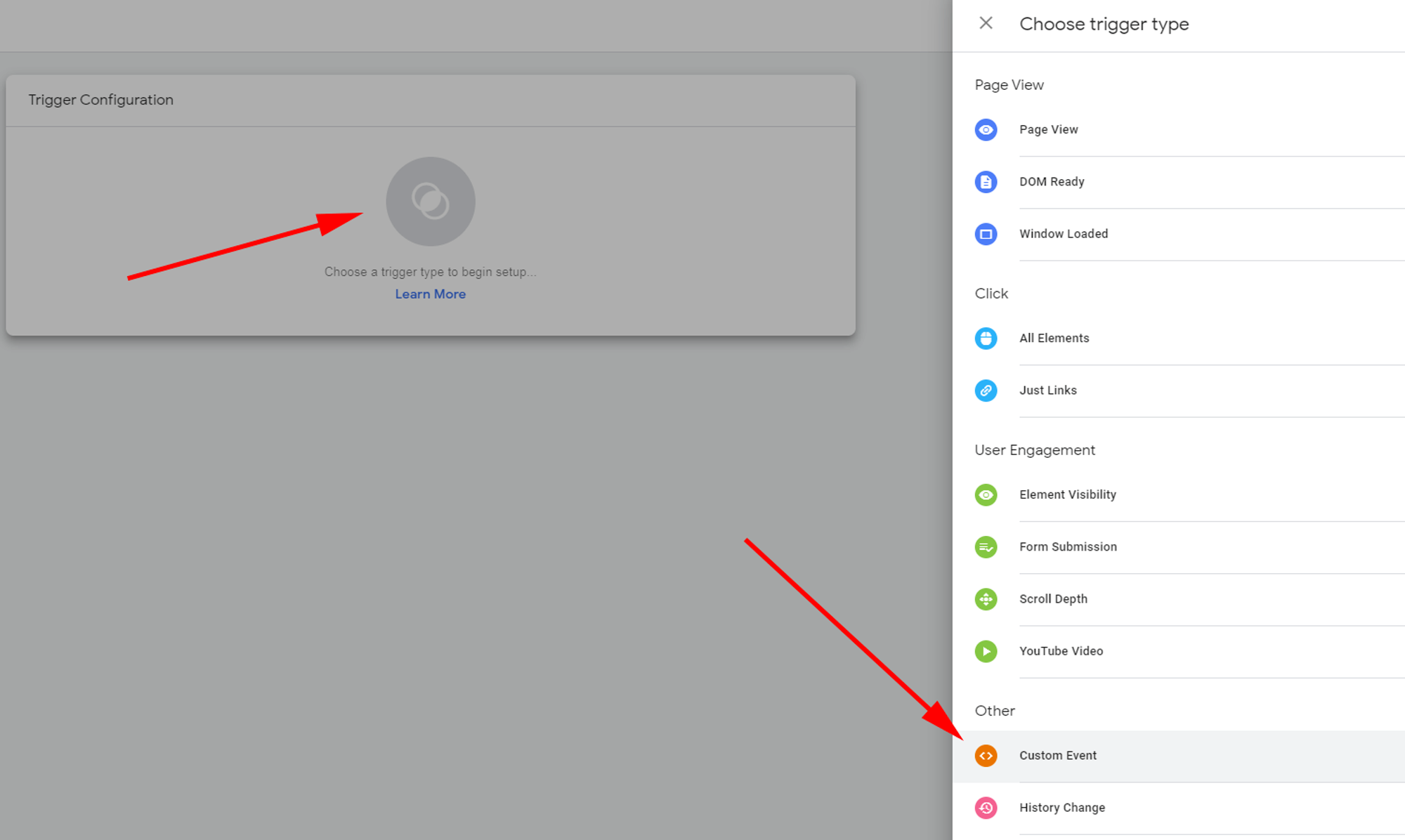
Task: Click the History Change pink clock icon
Action: click(x=986, y=808)
